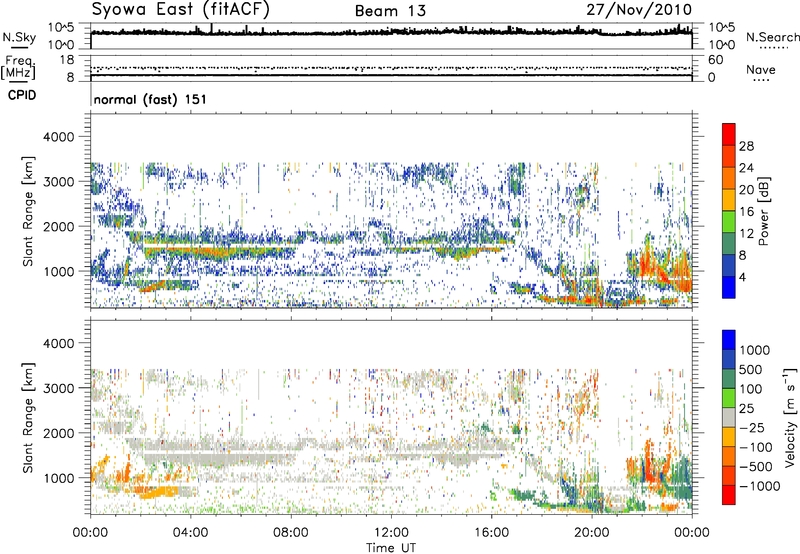Click the light green 12-16 dB Power colorbar segment

tap(729, 222)
